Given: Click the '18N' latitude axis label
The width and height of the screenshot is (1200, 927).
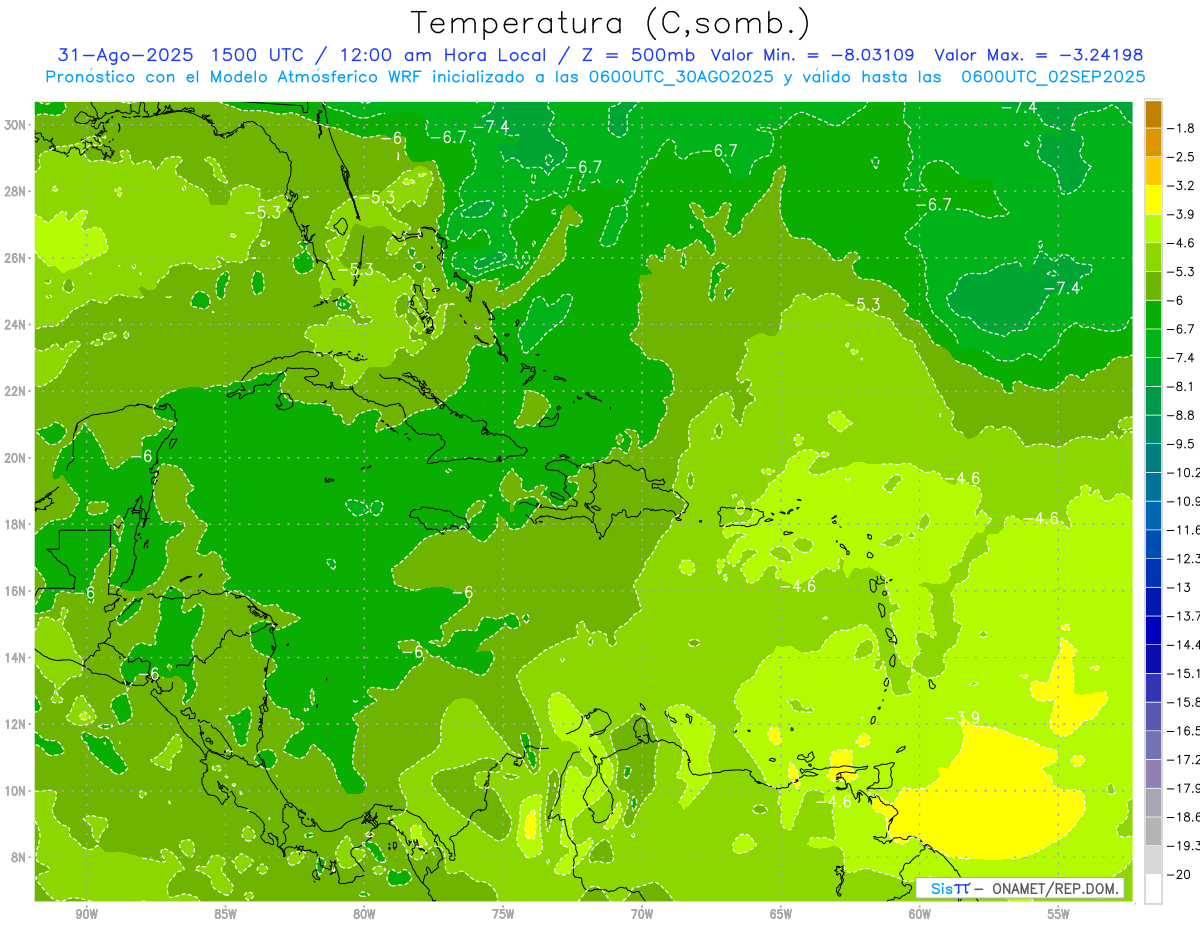Looking at the screenshot, I should pos(15,524).
